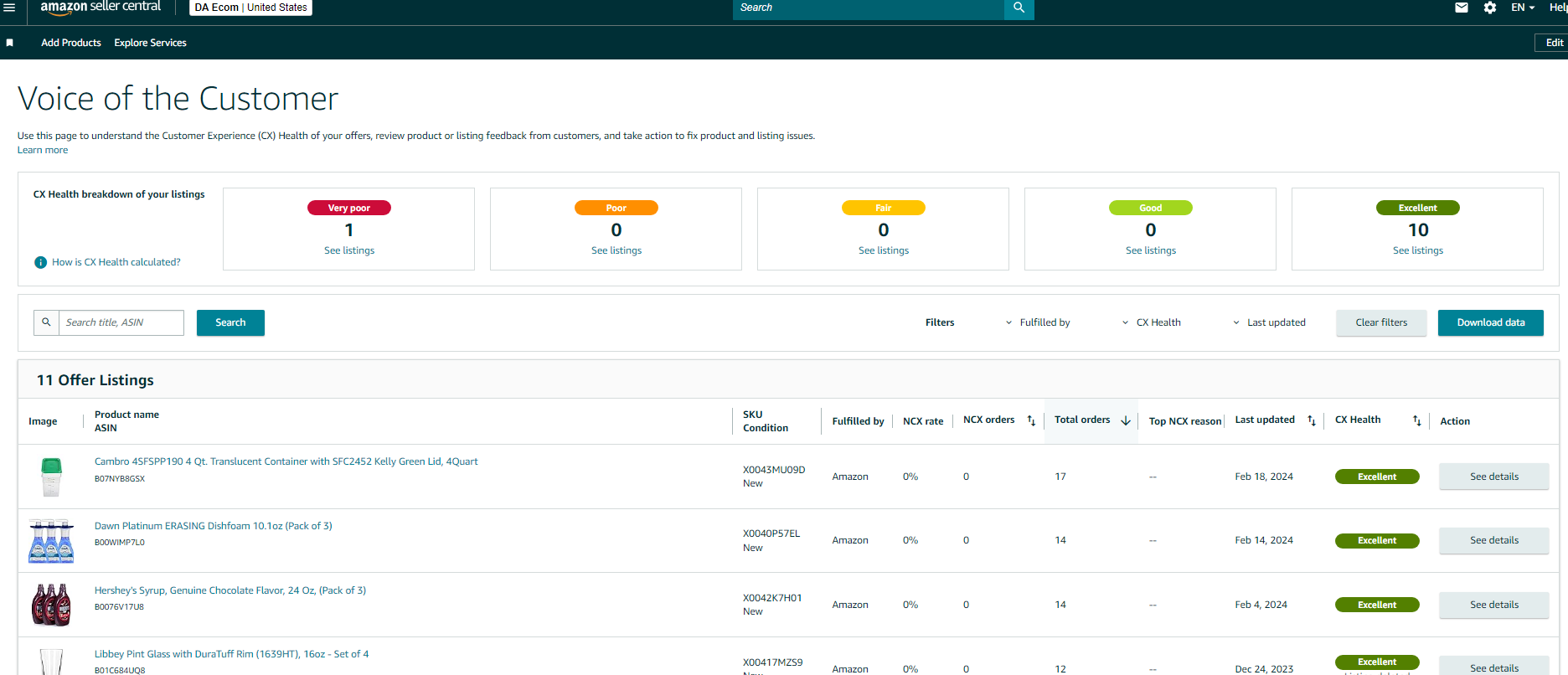Sort by Total orders down arrow
1568x675 pixels.
point(1126,420)
